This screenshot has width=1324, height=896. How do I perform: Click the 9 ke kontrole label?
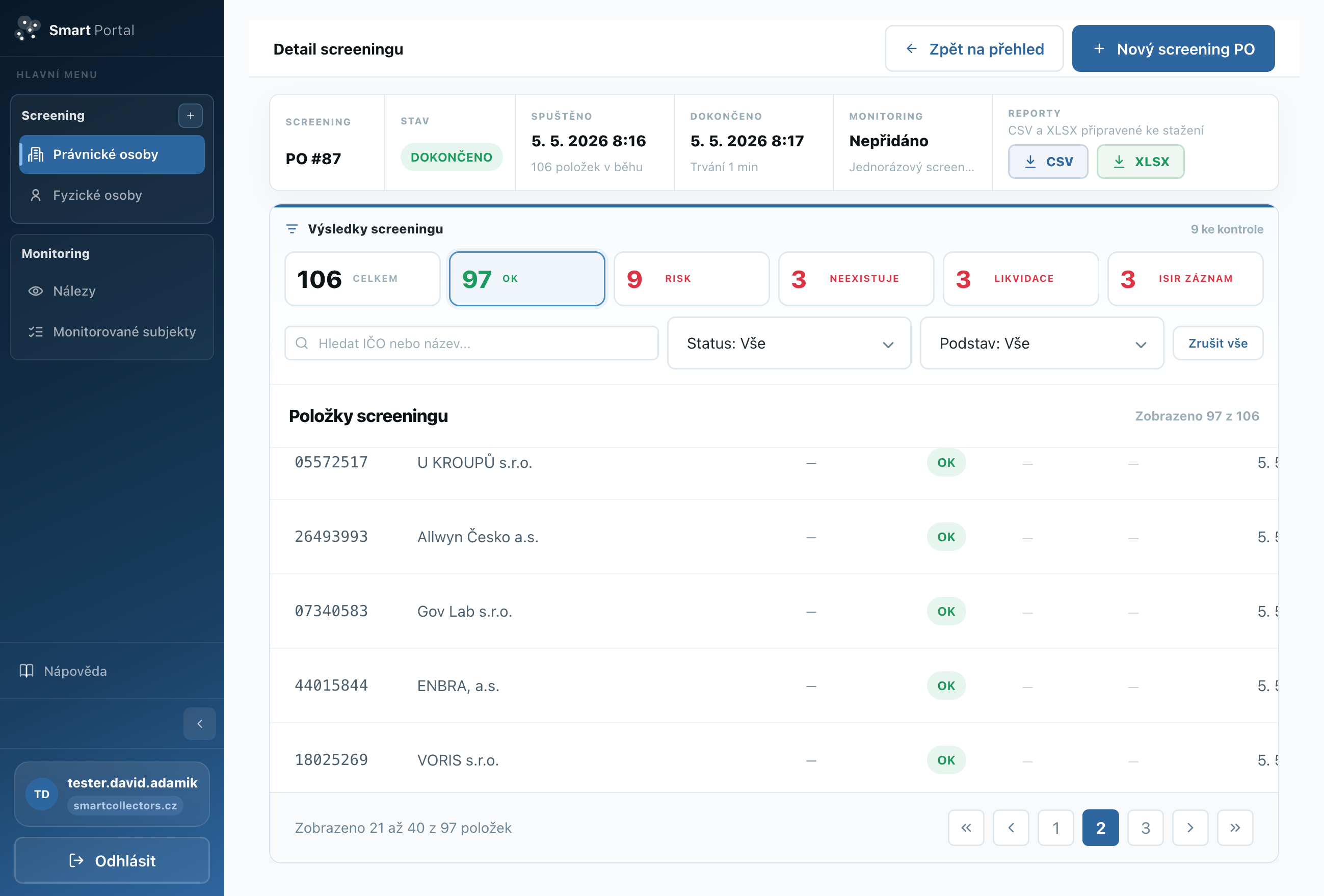[1227, 229]
